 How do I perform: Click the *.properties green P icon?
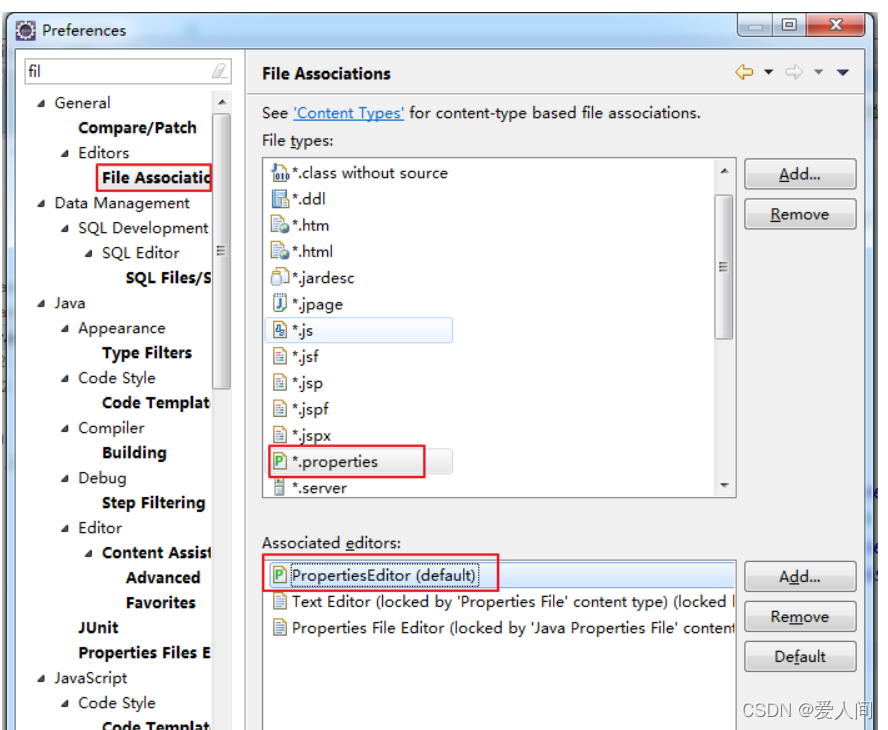279,461
